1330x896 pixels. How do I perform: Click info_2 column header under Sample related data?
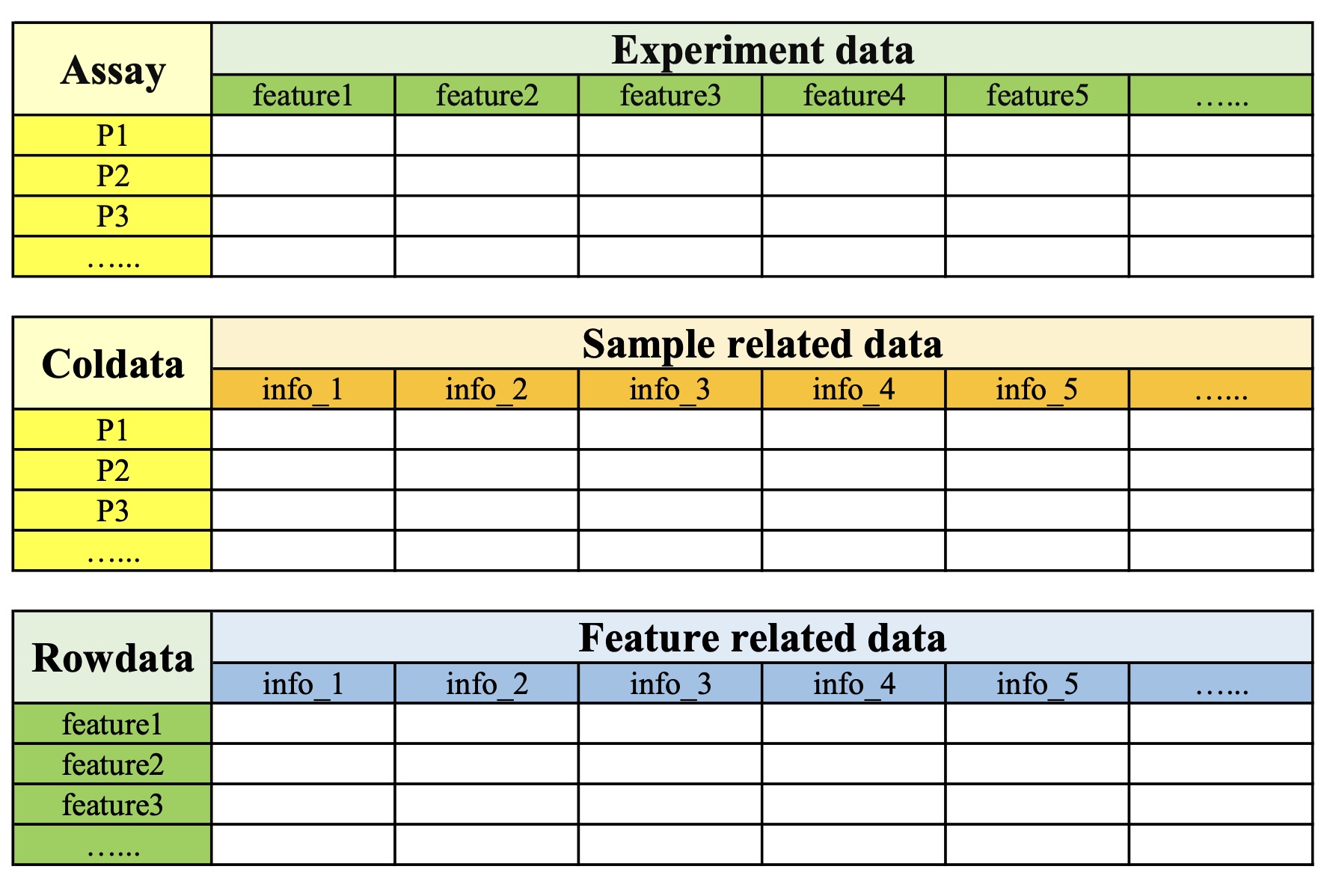point(486,390)
